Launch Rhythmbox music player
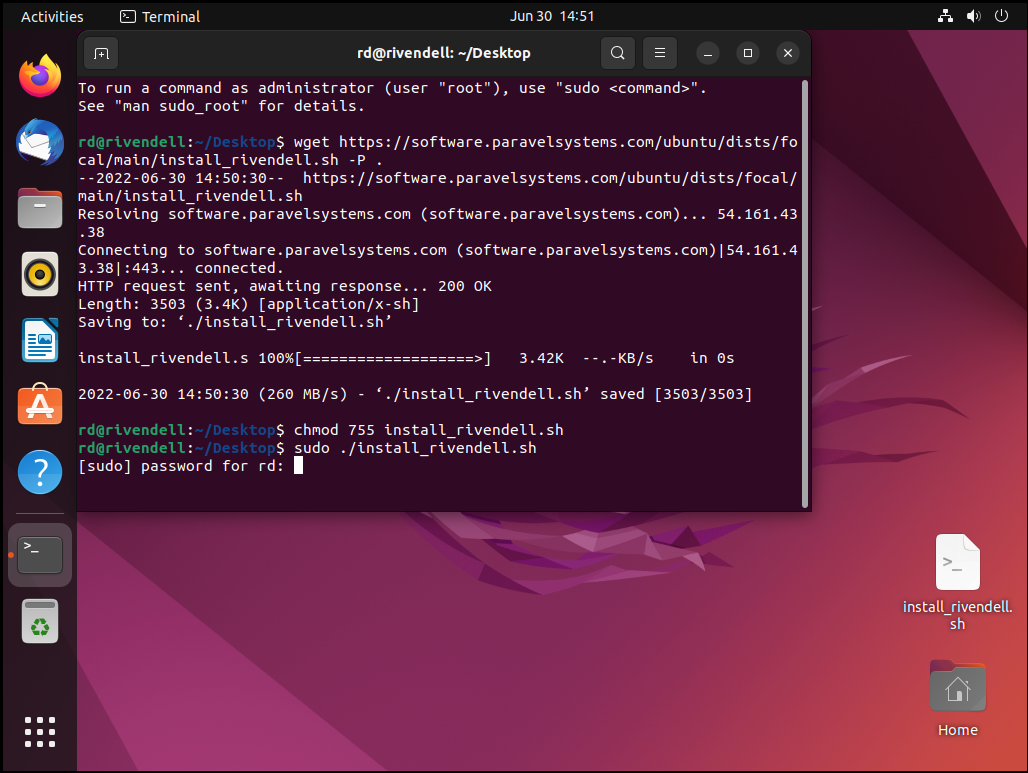Image resolution: width=1028 pixels, height=773 pixels. pyautogui.click(x=40, y=274)
